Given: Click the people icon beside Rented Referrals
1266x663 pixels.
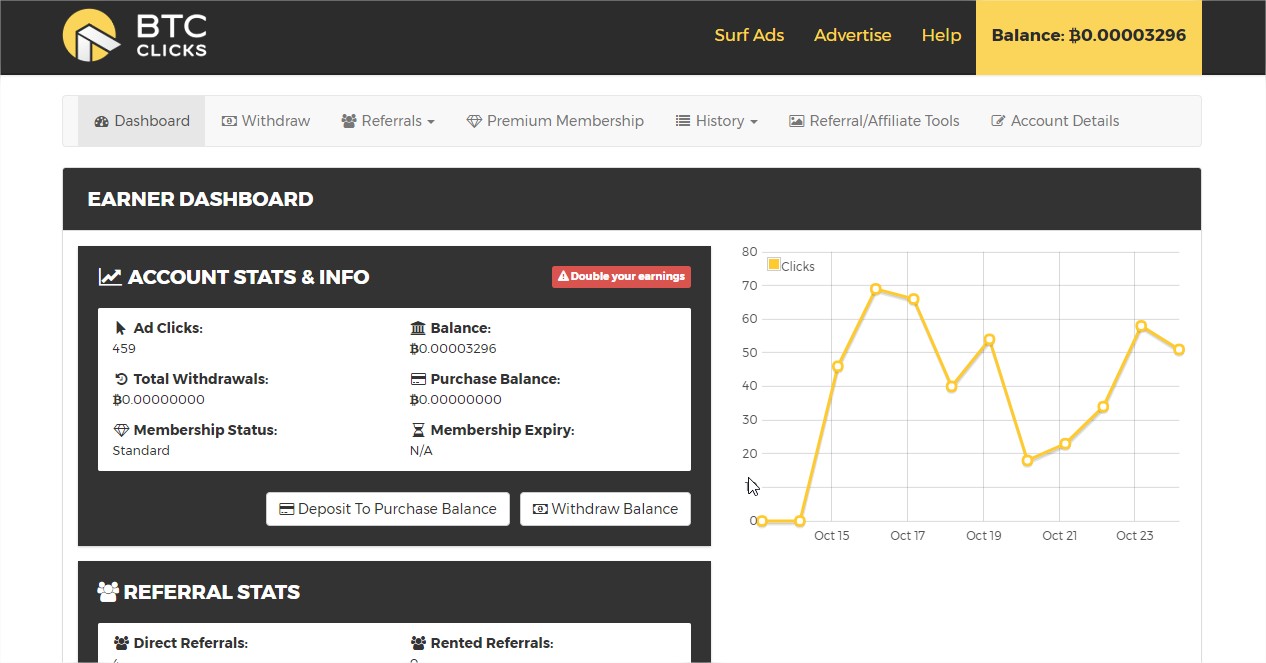Looking at the screenshot, I should tap(418, 643).
